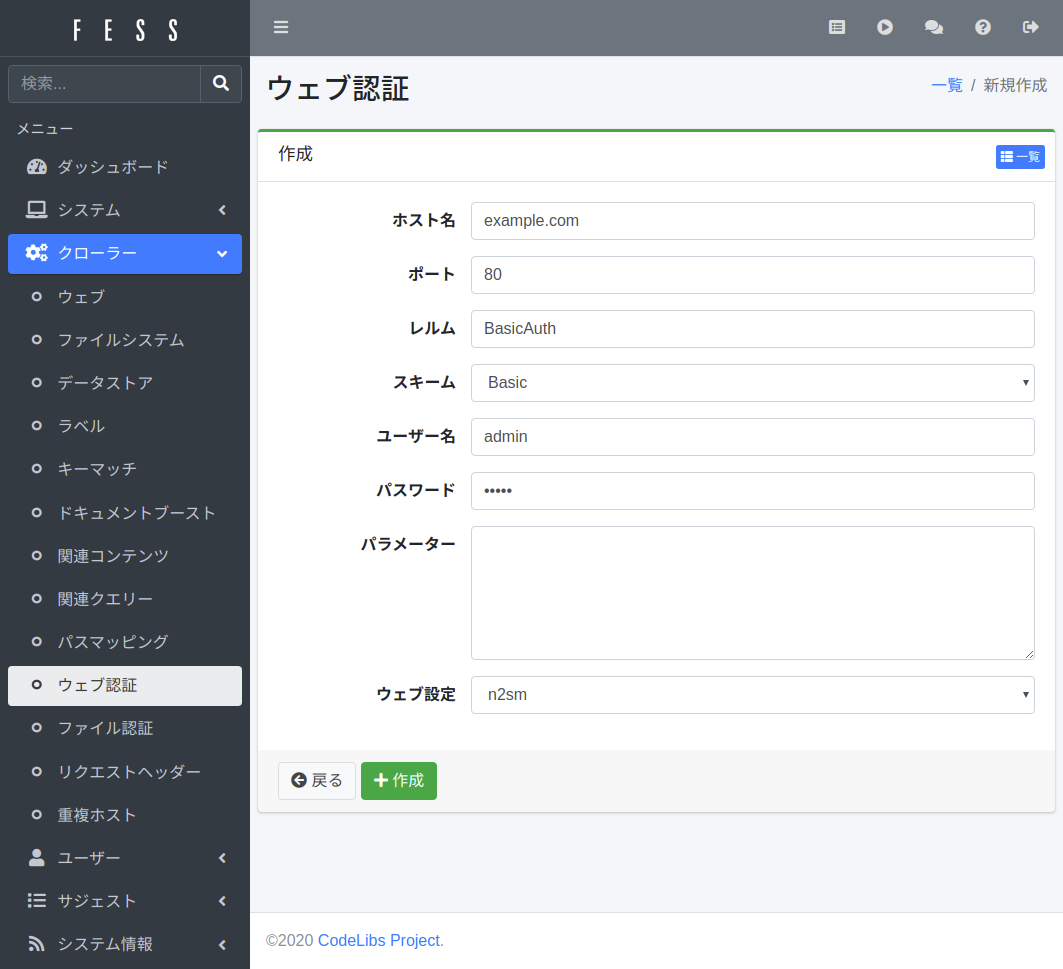Open the navigation sidebar toggle (hamburger icon)
Screen dimensions: 1063x969
click(x=281, y=27)
